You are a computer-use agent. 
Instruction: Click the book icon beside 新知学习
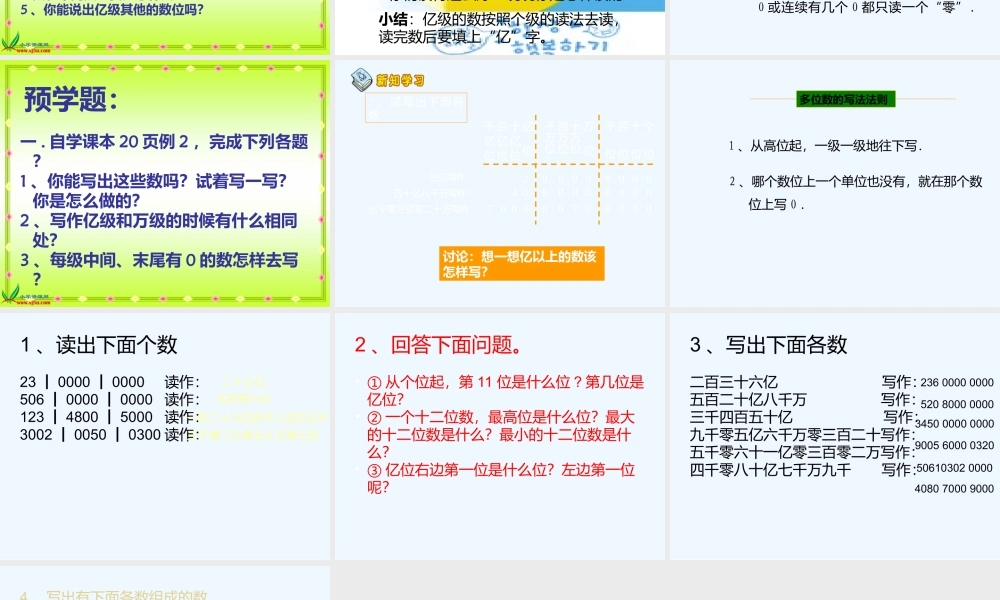[x=361, y=80]
